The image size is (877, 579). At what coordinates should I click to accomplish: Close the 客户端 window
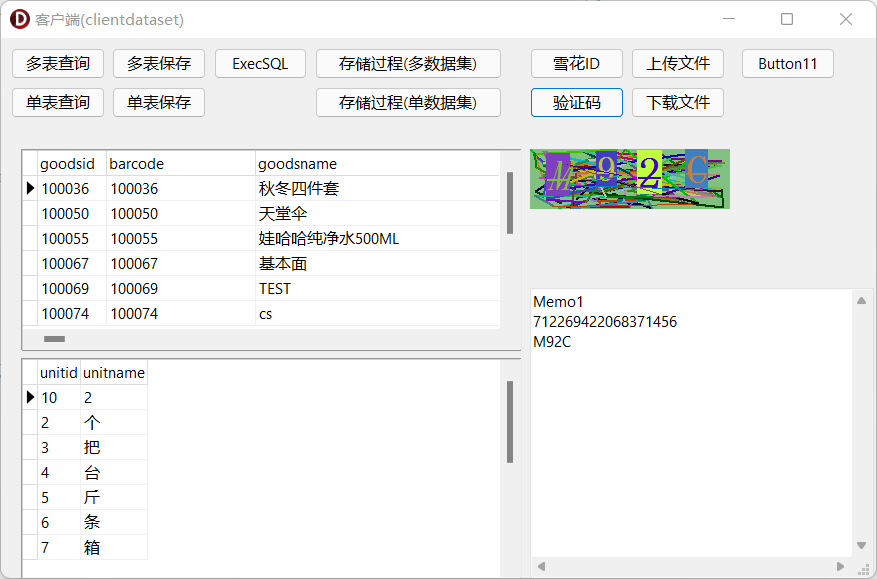pyautogui.click(x=846, y=19)
